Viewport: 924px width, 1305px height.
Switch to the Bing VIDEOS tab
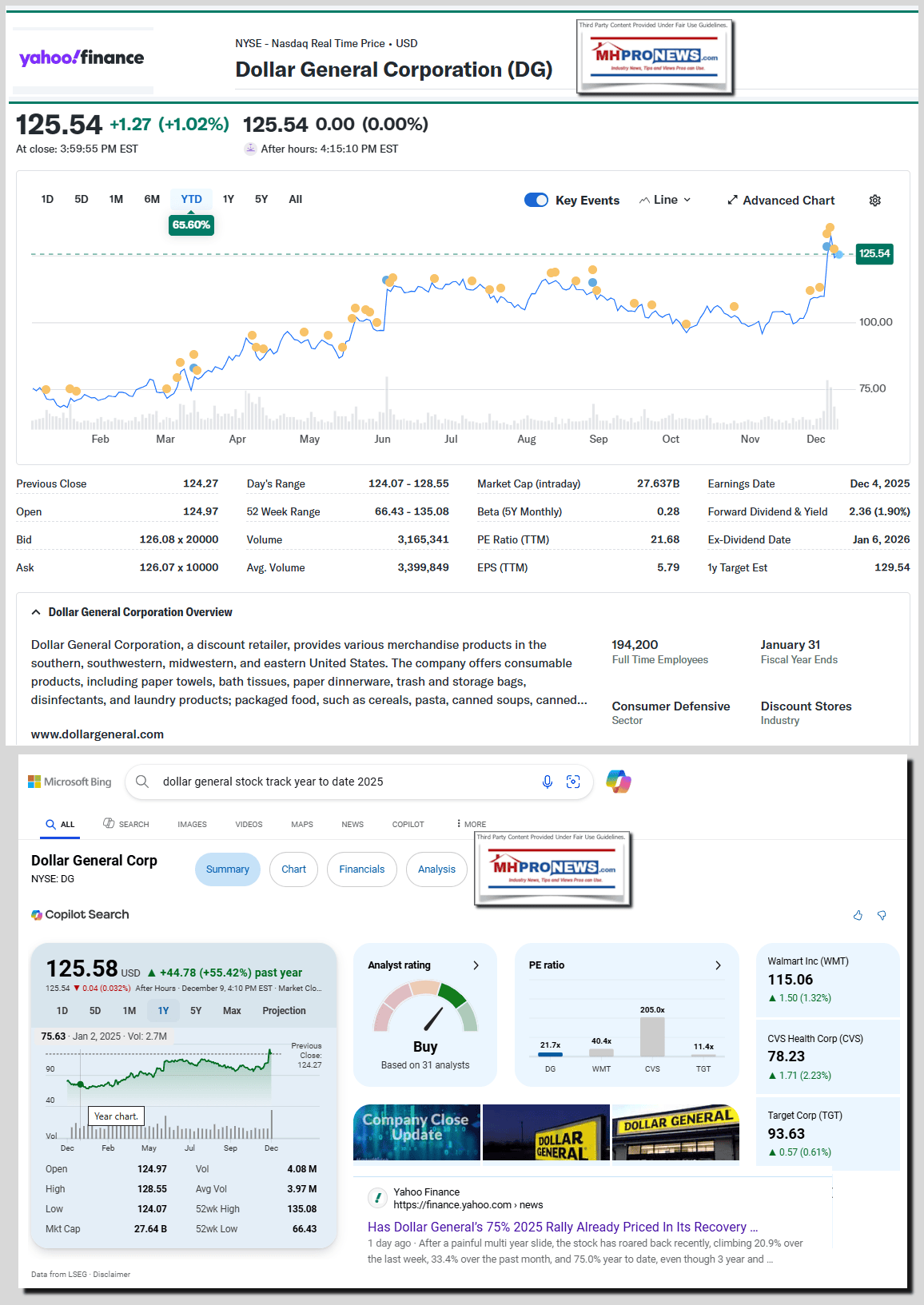(249, 824)
